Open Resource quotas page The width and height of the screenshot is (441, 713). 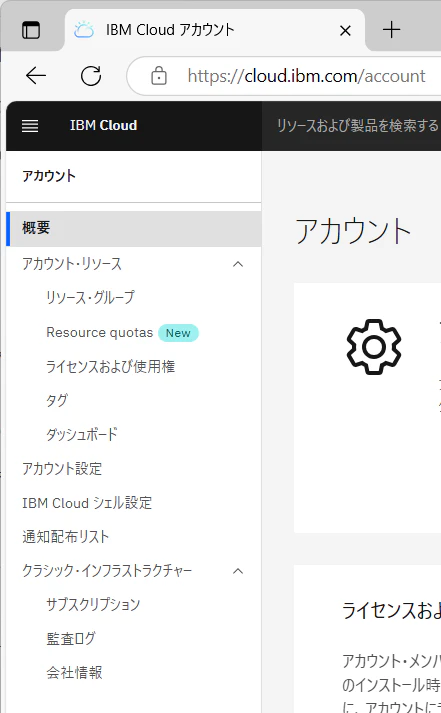tap(100, 332)
